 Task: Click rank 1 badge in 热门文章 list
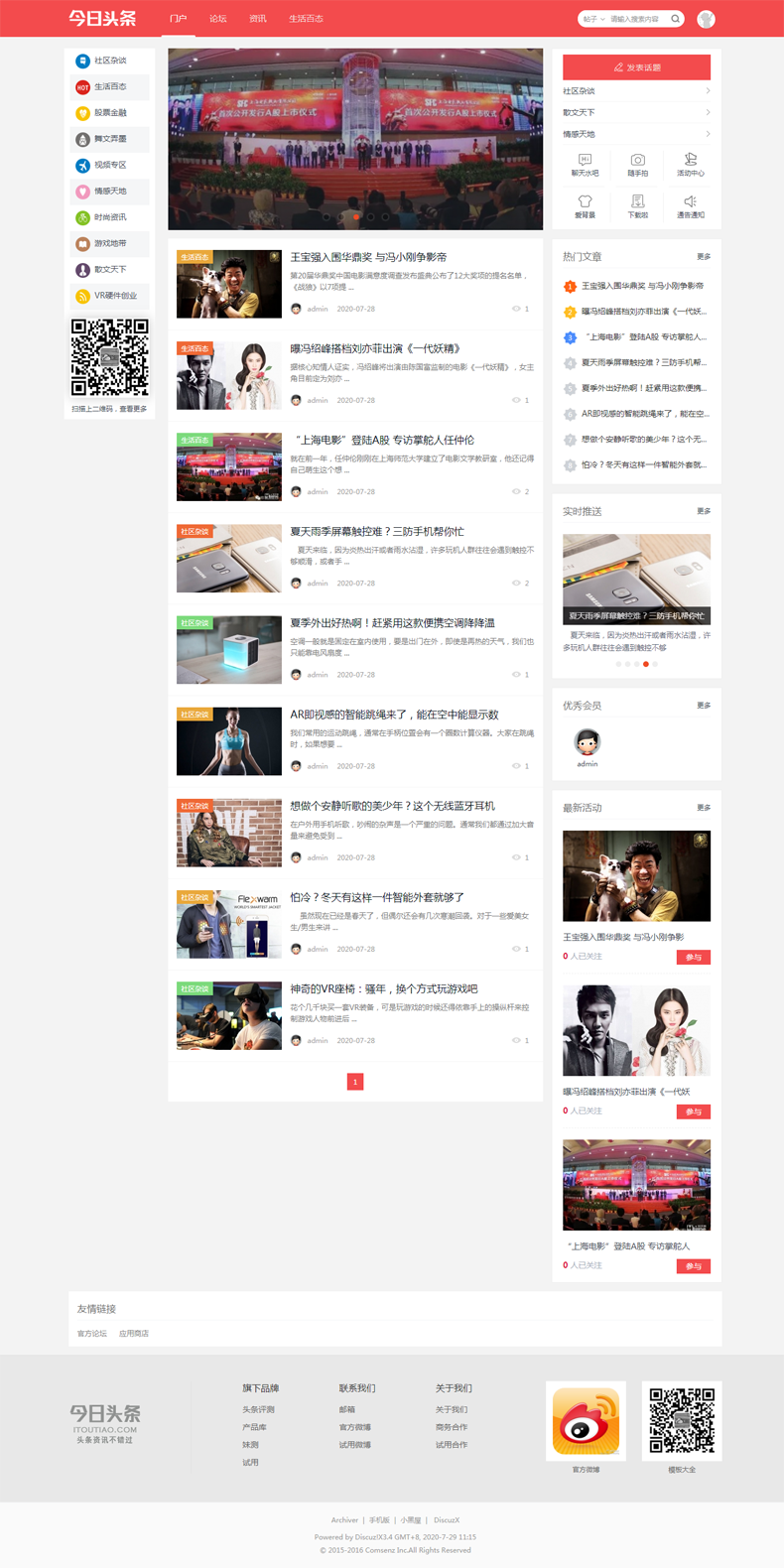click(x=570, y=286)
